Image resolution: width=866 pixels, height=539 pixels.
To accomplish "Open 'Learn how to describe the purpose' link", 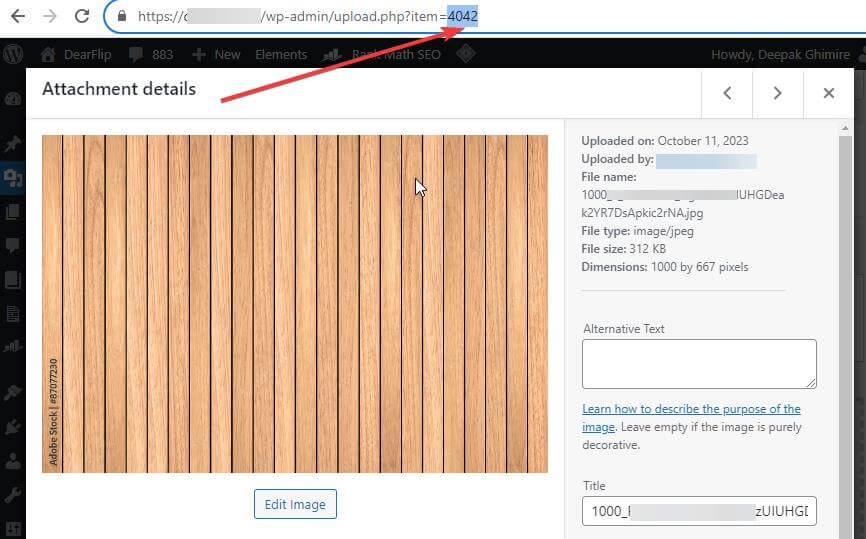I will [691, 409].
